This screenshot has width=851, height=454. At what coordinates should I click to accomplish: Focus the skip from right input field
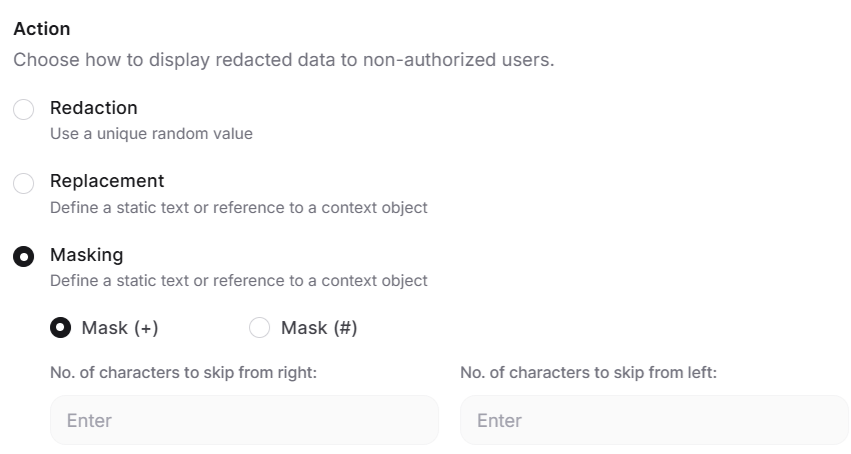pos(244,420)
